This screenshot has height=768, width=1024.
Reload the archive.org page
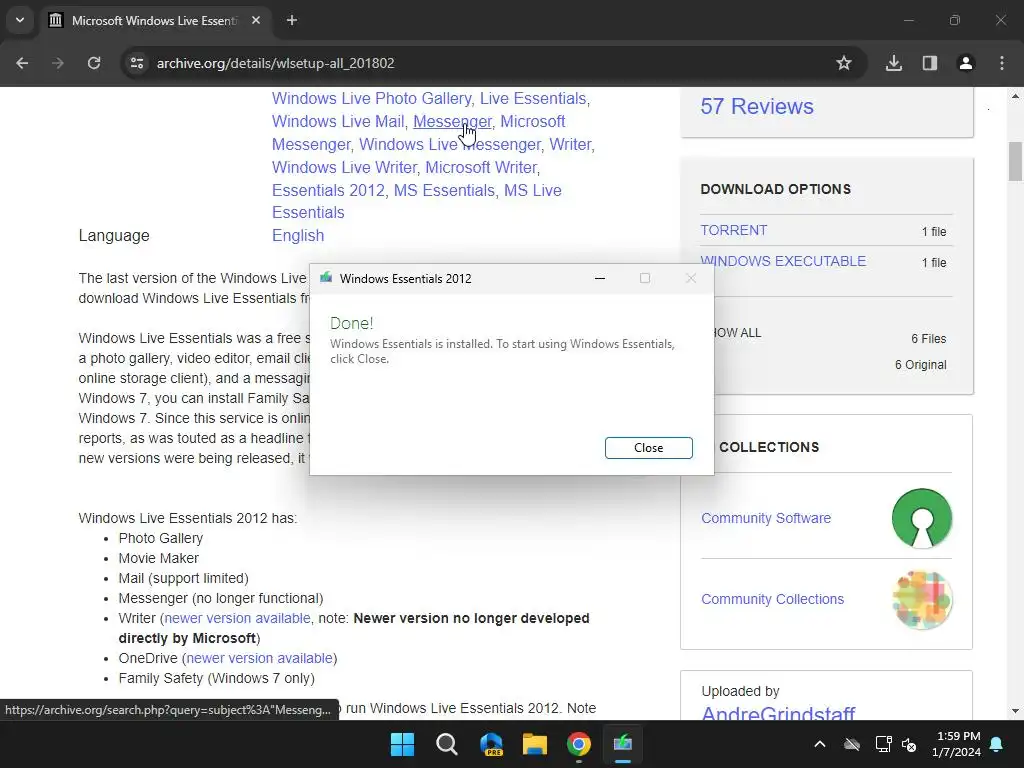pos(94,63)
